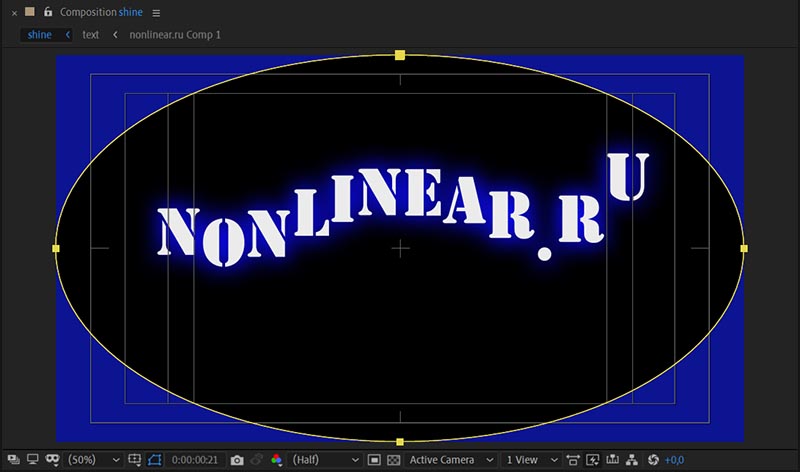This screenshot has height=472, width=800.
Task: Open grid and guide options icon
Action: [x=135, y=460]
